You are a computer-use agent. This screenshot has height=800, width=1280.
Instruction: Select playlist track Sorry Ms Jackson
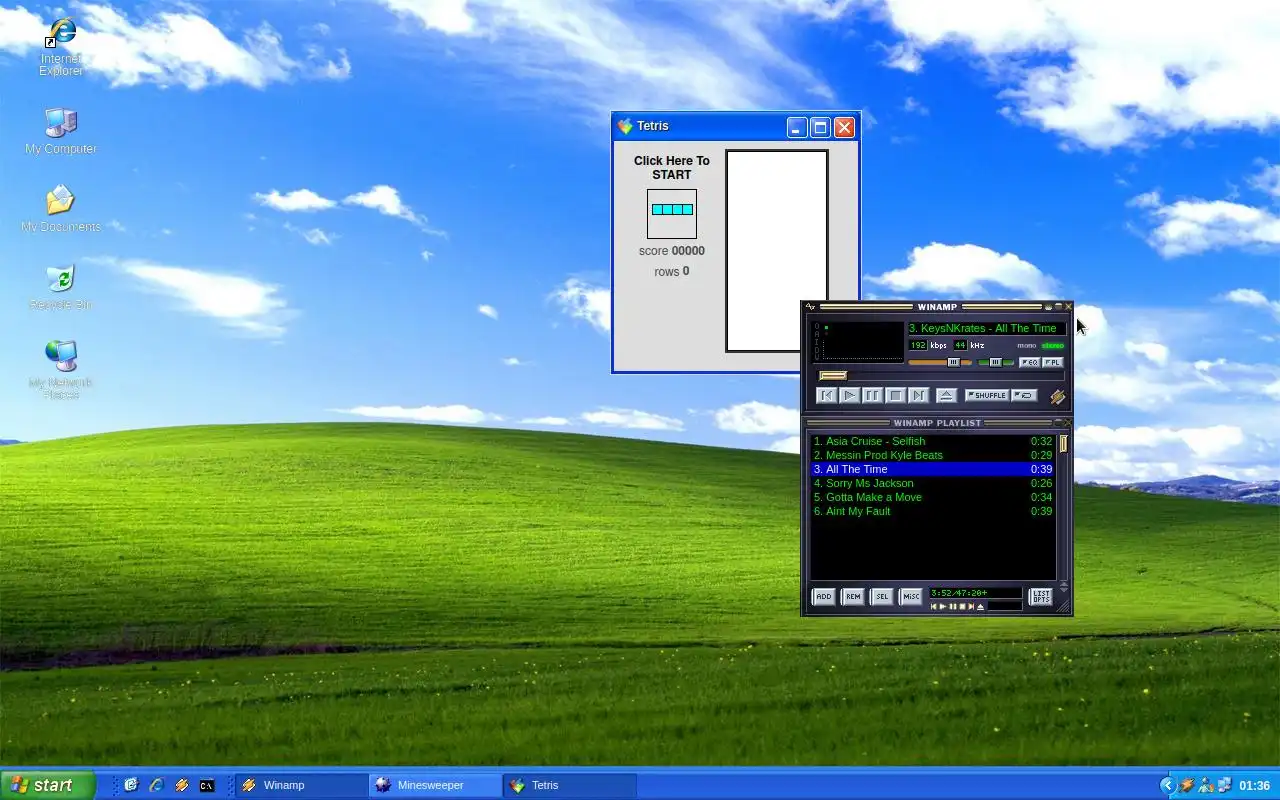(x=933, y=483)
